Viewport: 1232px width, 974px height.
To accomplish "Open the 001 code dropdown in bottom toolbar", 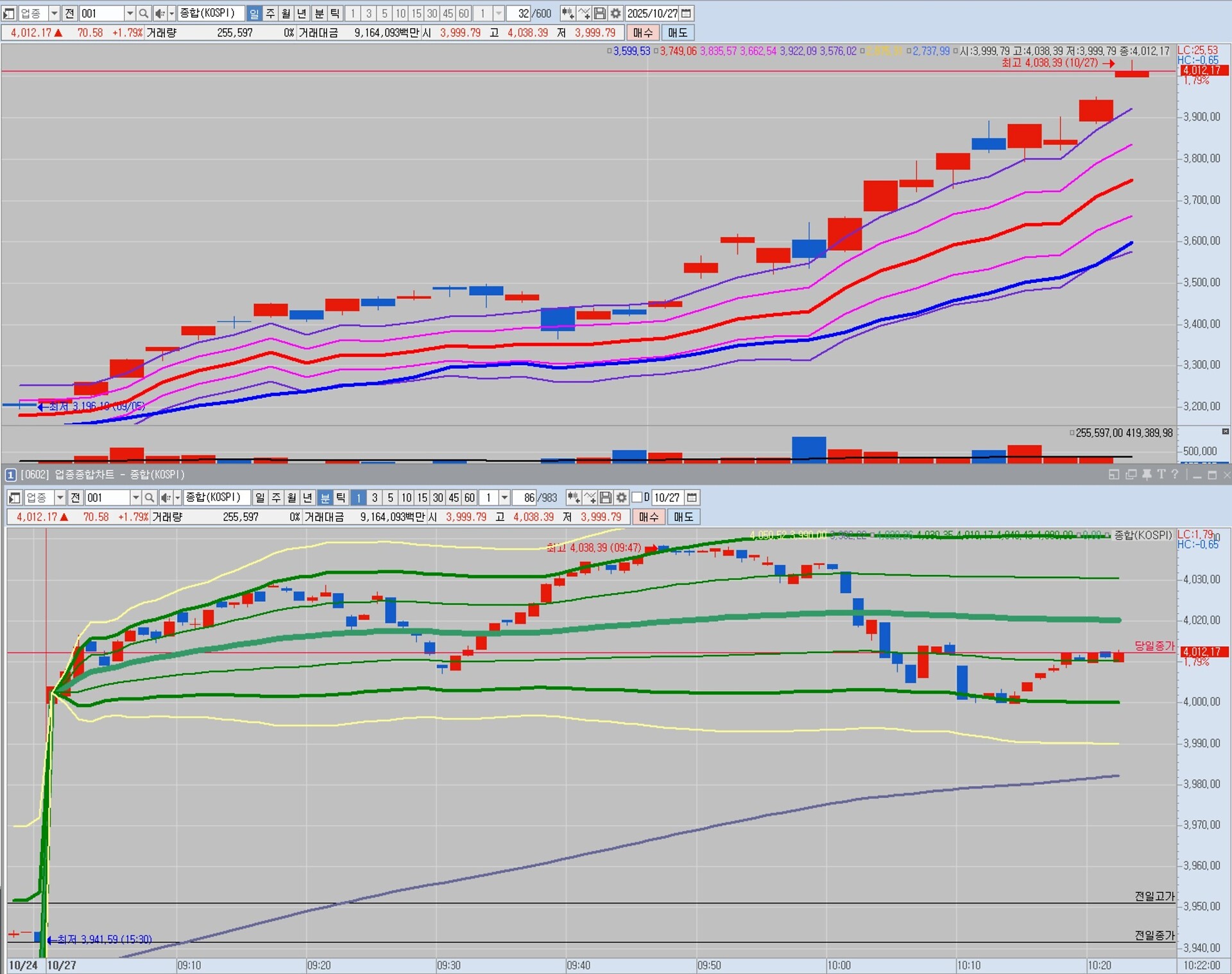I will pyautogui.click(x=135, y=498).
